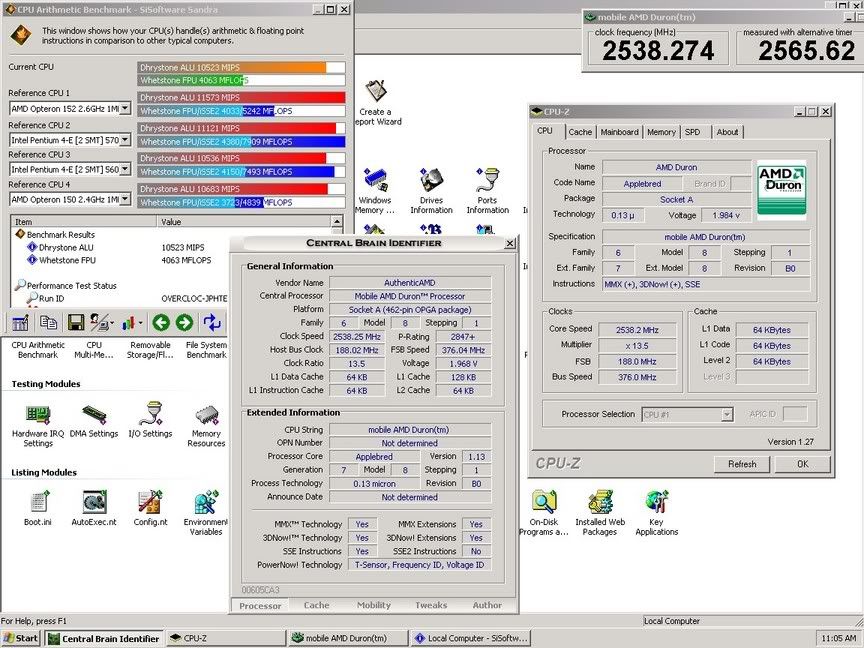Open the Boot.ini listing module
This screenshot has width=864, height=648.
click(x=38, y=509)
